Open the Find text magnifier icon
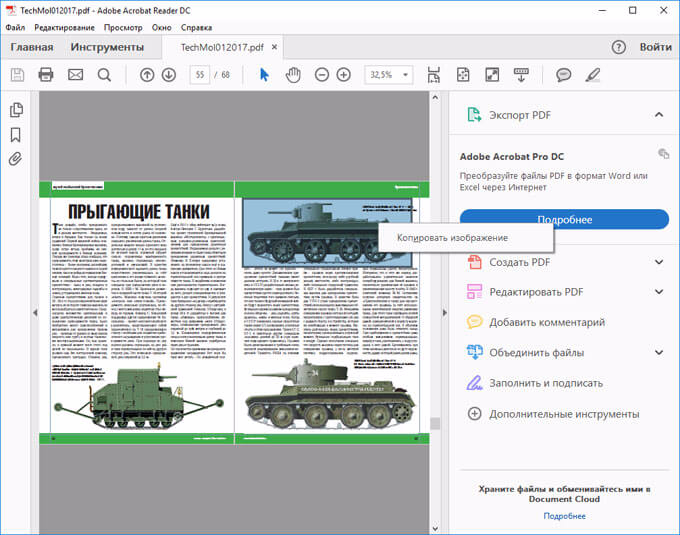Image resolution: width=680 pixels, height=535 pixels. coord(104,75)
